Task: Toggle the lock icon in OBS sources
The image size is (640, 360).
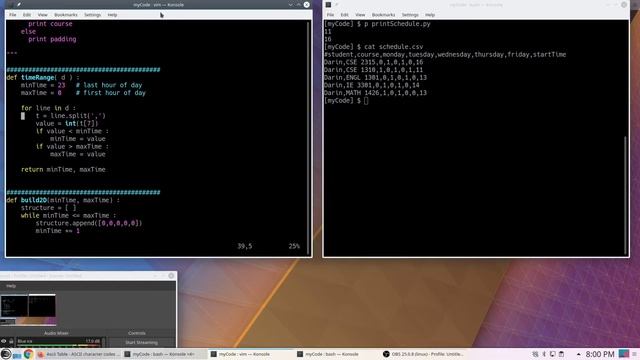Action: (11, 341)
